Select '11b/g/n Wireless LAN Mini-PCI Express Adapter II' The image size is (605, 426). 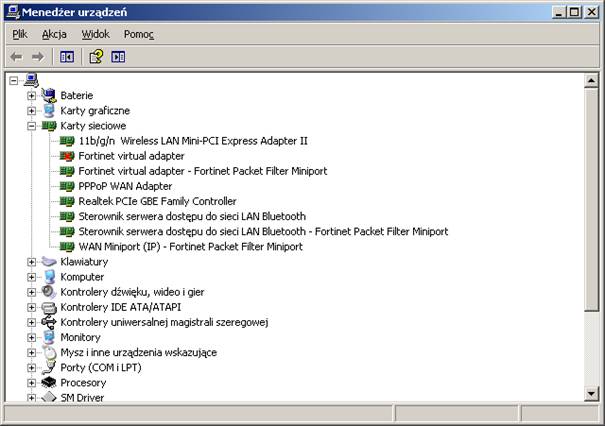(x=193, y=141)
